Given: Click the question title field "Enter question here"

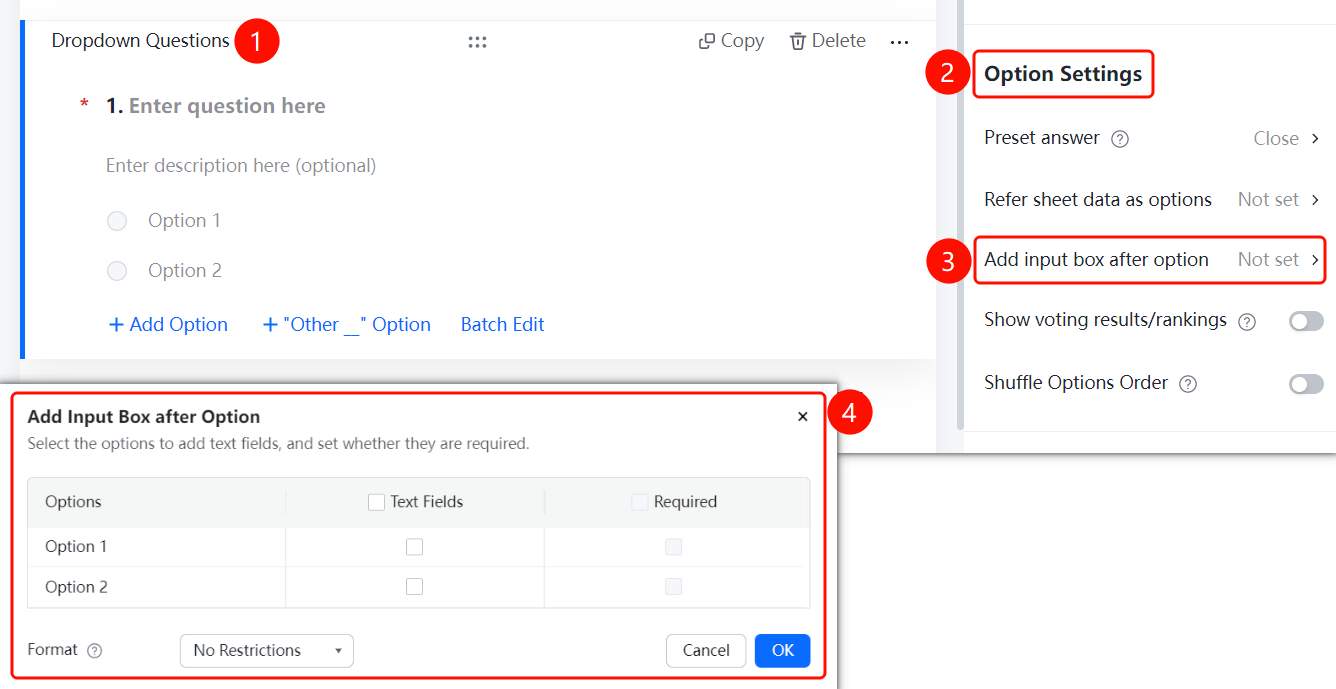Looking at the screenshot, I should point(227,106).
